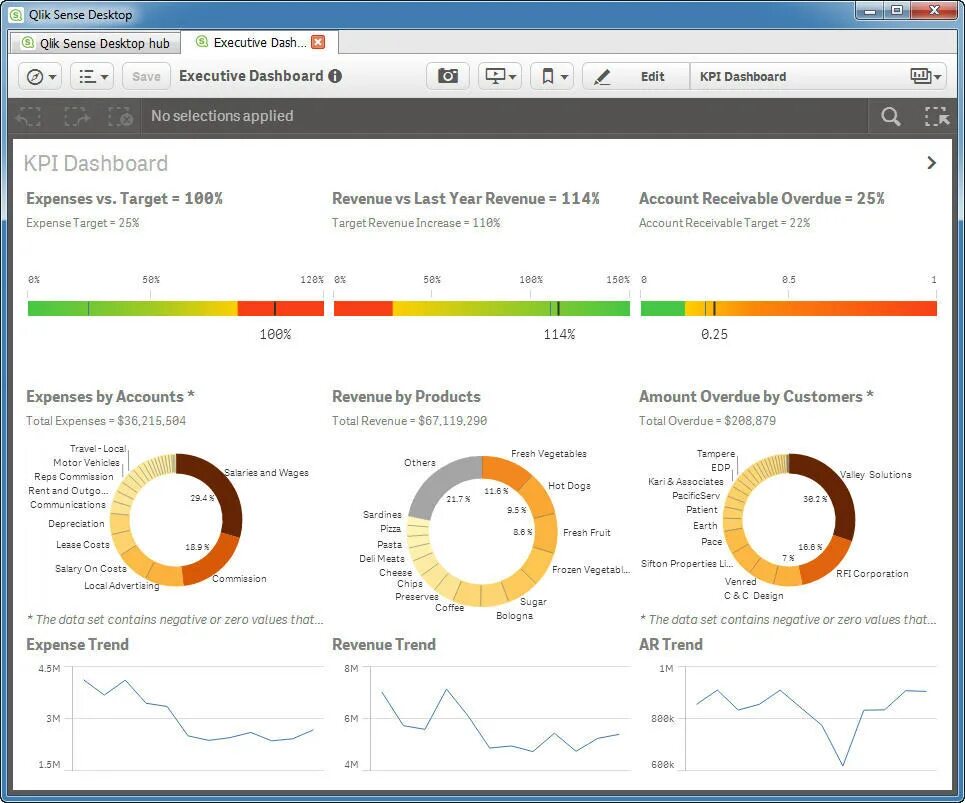This screenshot has height=803, width=965.
Task: Take a snapshot with the camera icon
Action: [447, 76]
